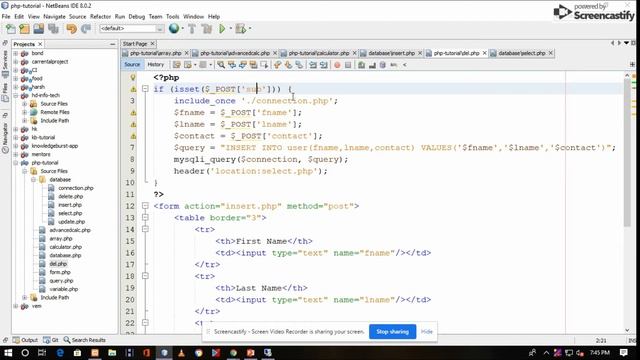Click the Build Project hammer icon
Viewport: 640px width, 360px height.
tap(192, 29)
